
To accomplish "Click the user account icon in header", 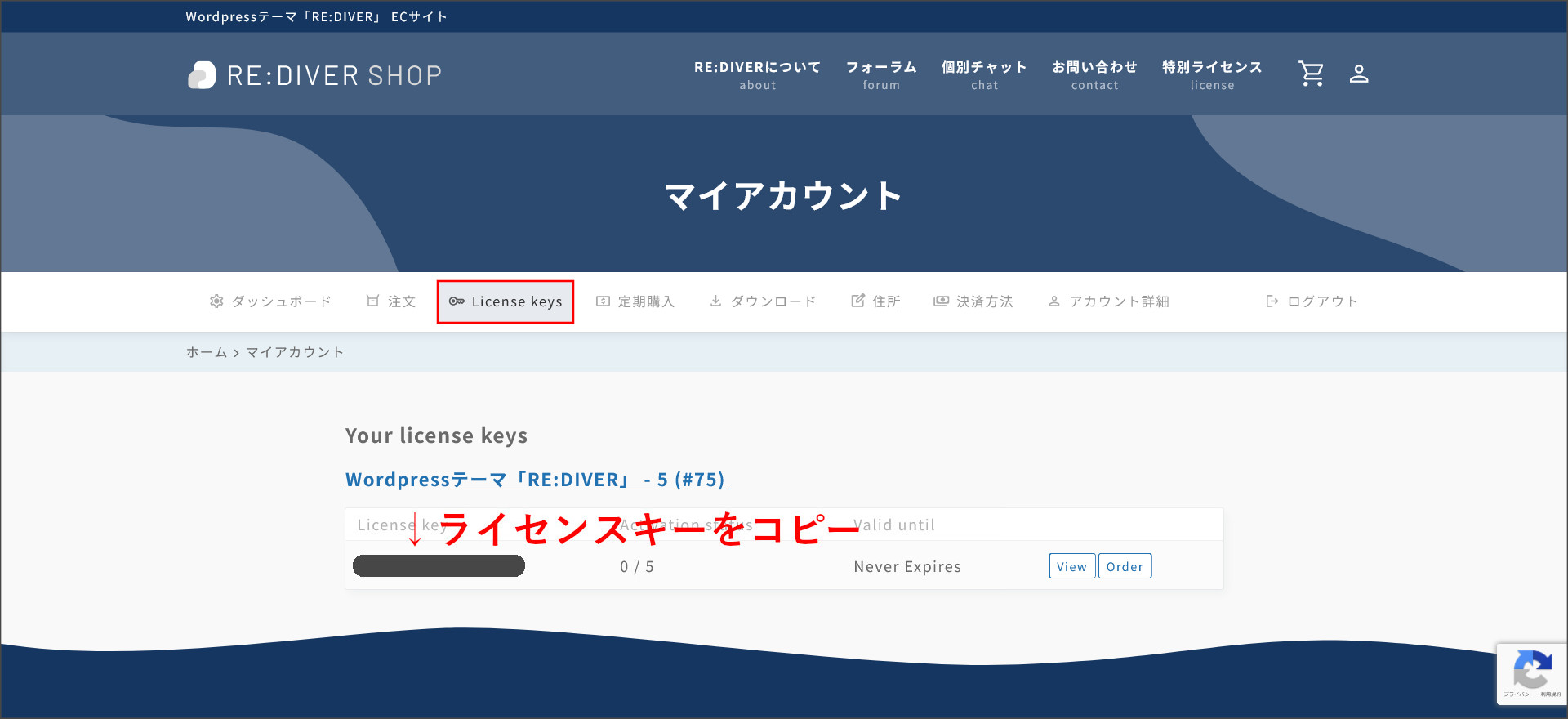I will tap(1359, 74).
